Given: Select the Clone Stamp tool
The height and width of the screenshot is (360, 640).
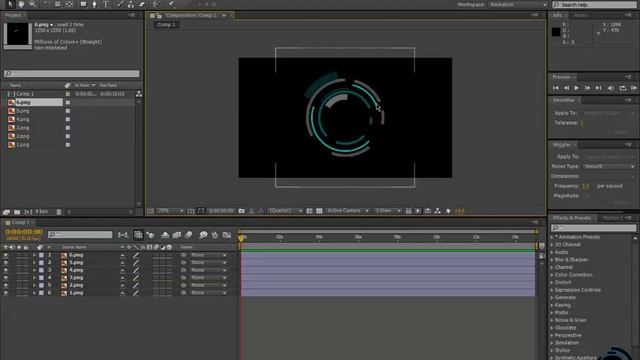Looking at the screenshot, I should [x=131, y=4].
